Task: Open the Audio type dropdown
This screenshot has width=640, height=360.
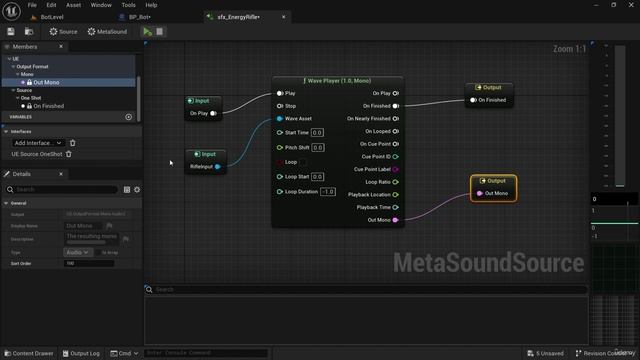Action: [x=78, y=253]
